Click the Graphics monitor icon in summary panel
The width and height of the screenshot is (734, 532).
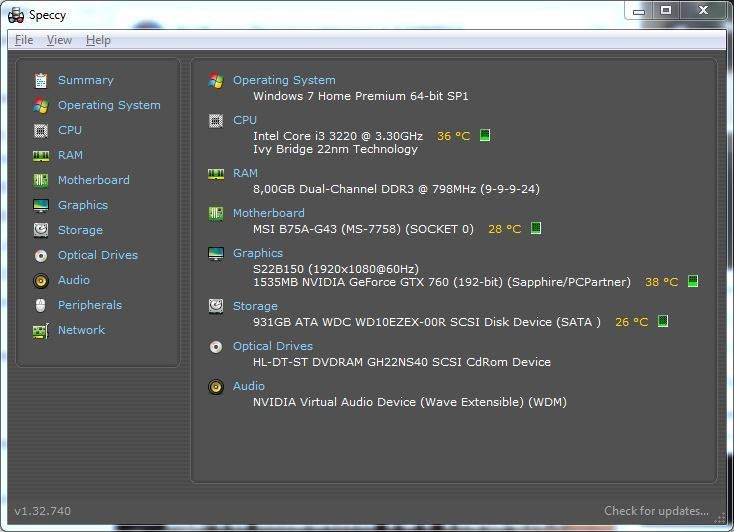tap(216, 254)
